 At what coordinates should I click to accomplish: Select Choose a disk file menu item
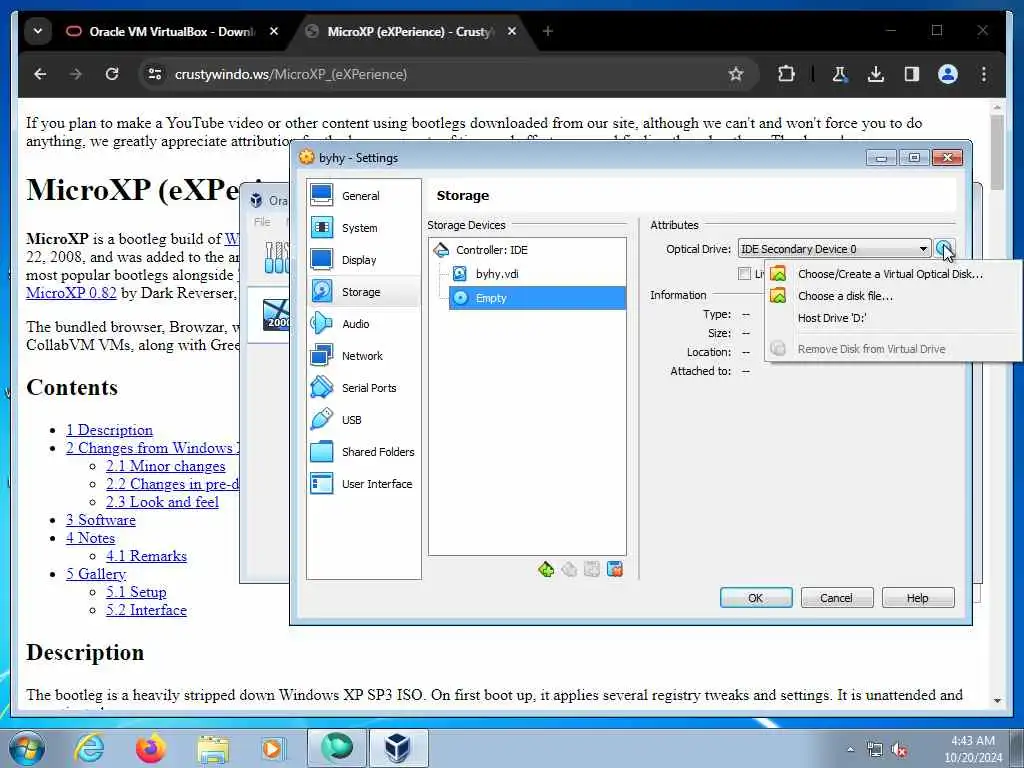845,296
